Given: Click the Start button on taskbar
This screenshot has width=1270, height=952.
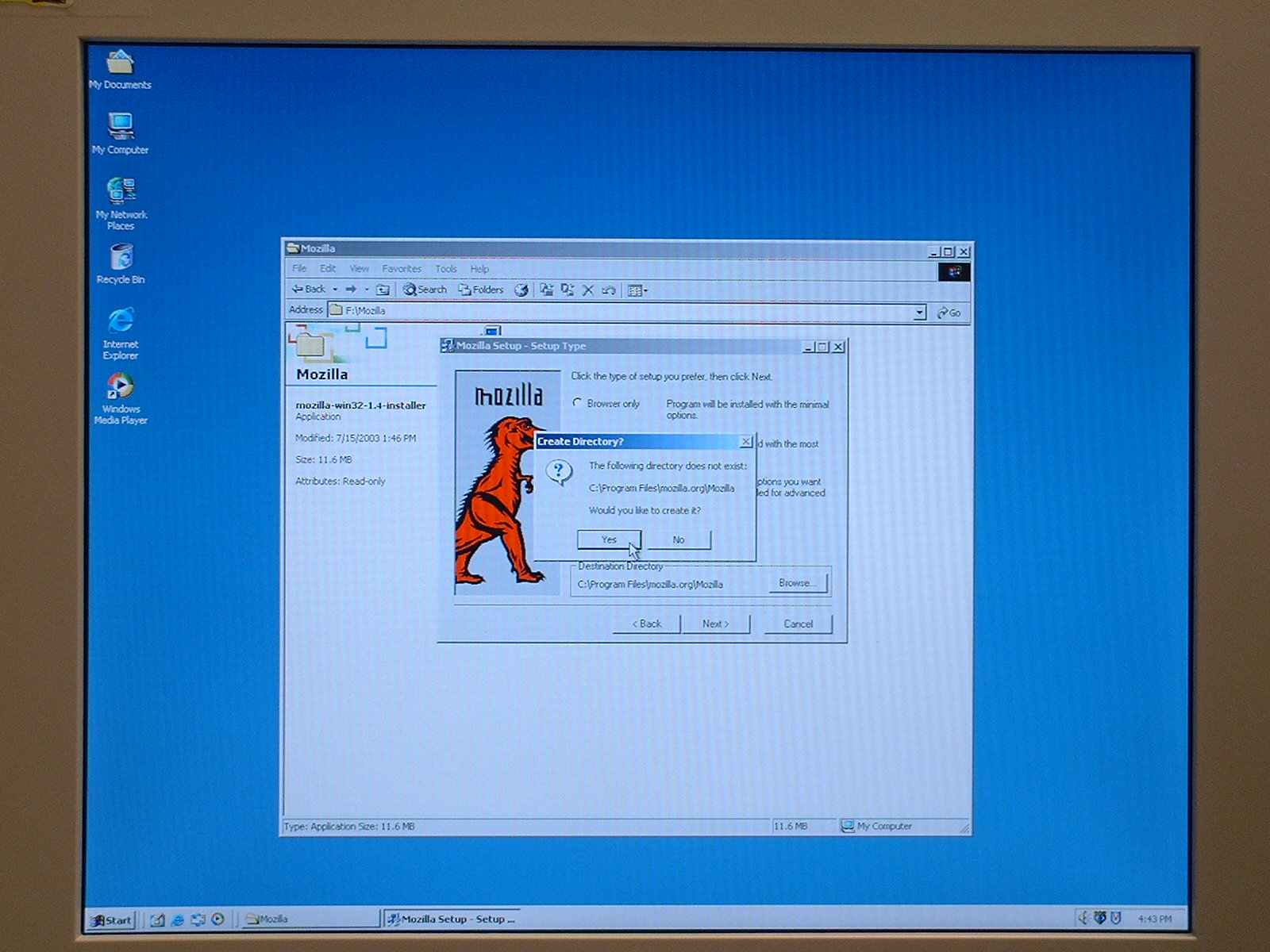Looking at the screenshot, I should click(111, 919).
